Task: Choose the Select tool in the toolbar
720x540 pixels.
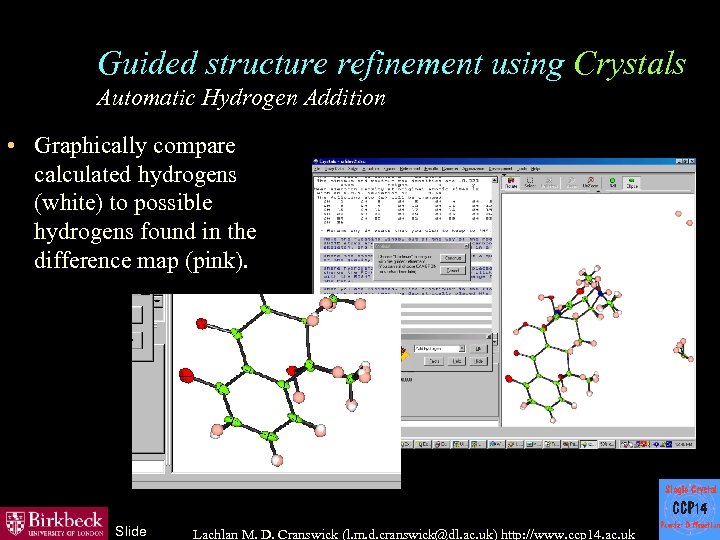Action: click(x=529, y=183)
